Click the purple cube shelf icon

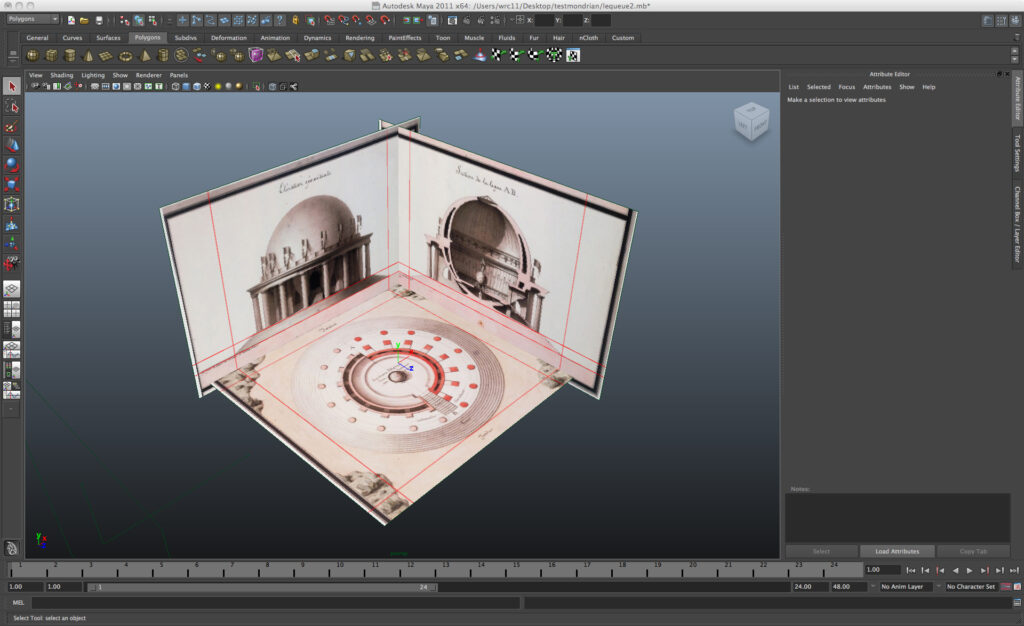click(256, 55)
